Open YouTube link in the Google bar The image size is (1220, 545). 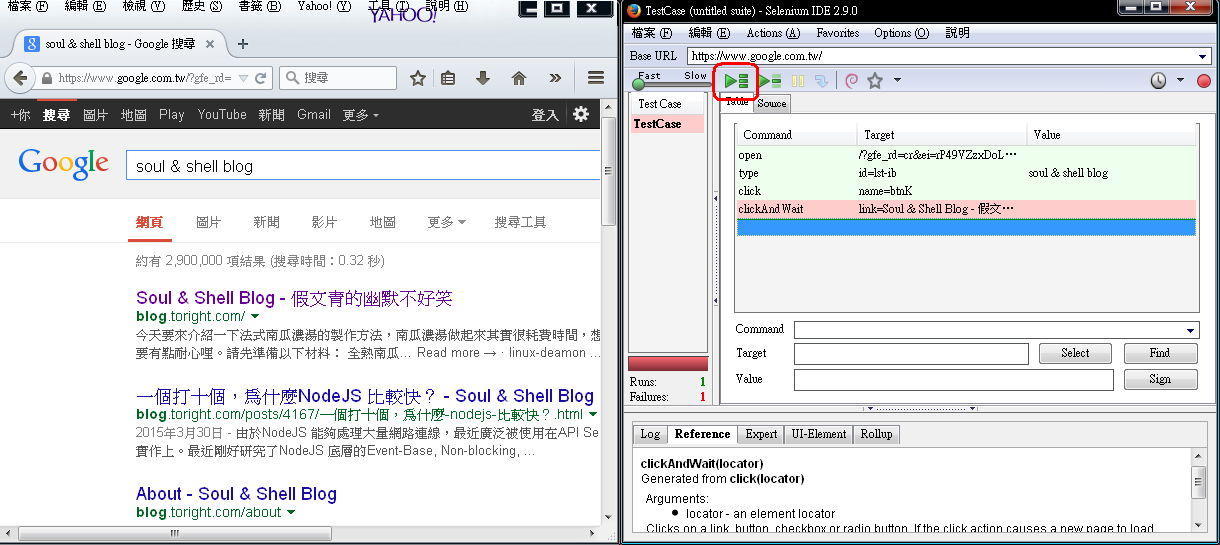(x=222, y=115)
